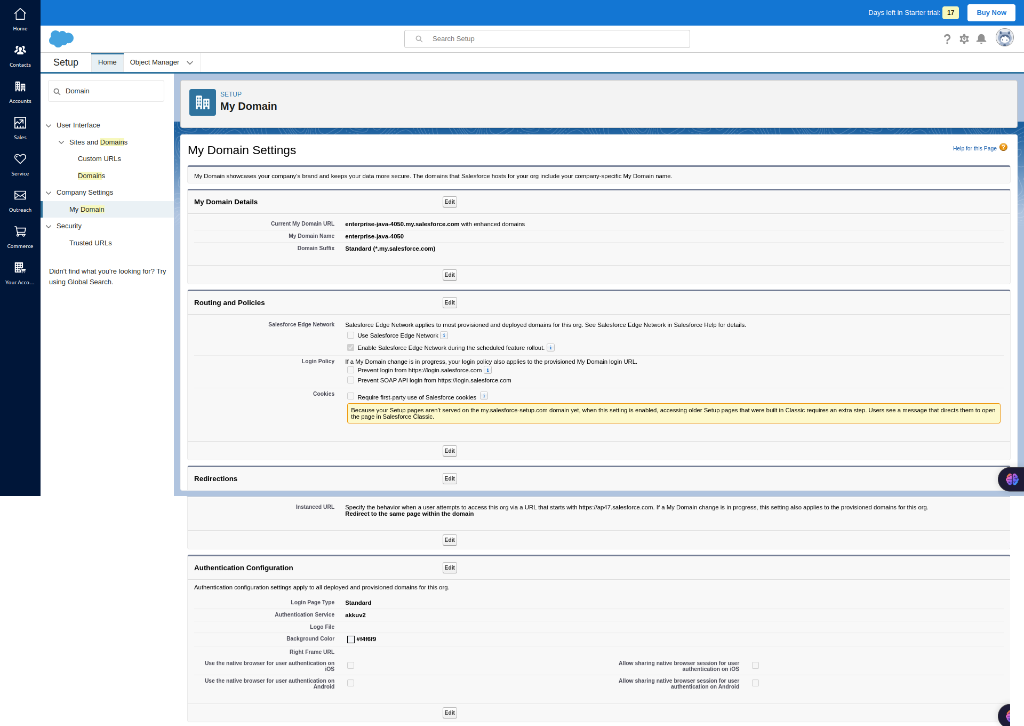Toggle Require first-party use of Salesforce cookies
Image resolution: width=1024 pixels, height=726 pixels.
pos(350,397)
